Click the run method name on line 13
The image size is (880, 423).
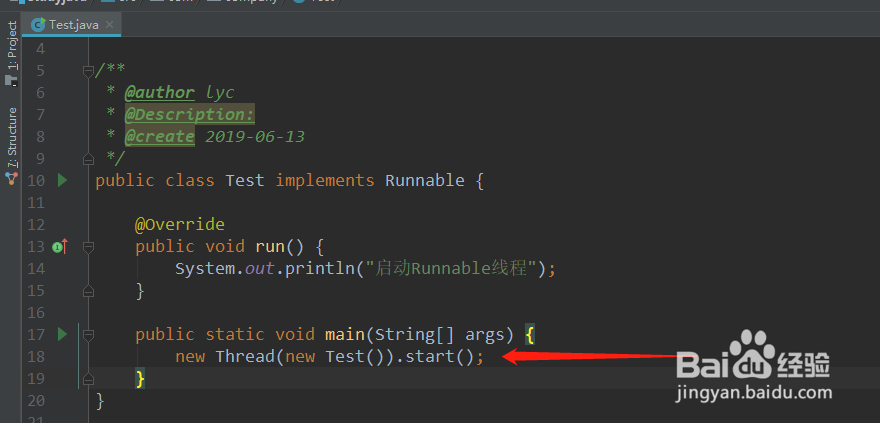tap(270, 247)
